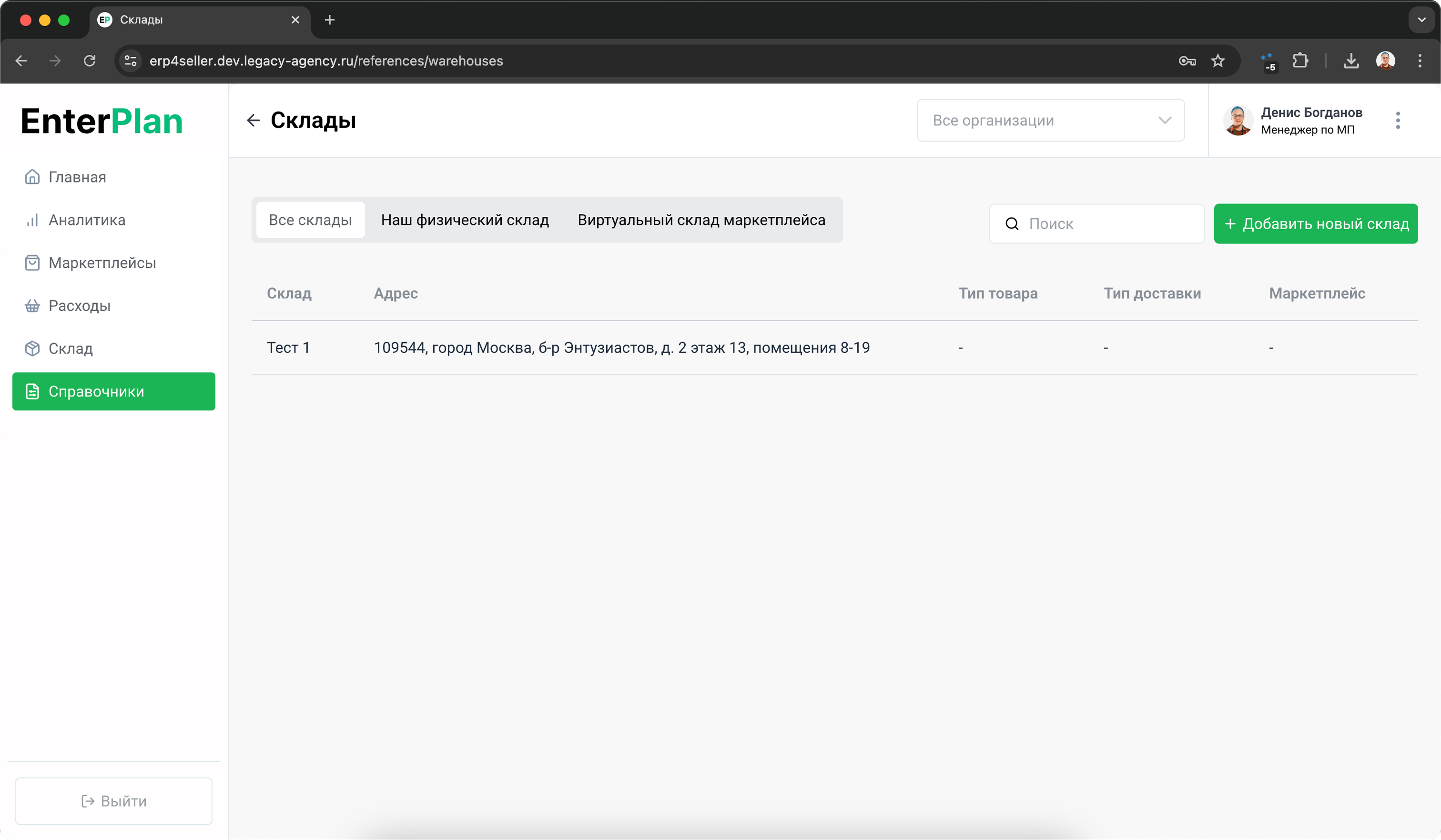Open the three-dot user menu
The width and height of the screenshot is (1441, 840).
1398,120
